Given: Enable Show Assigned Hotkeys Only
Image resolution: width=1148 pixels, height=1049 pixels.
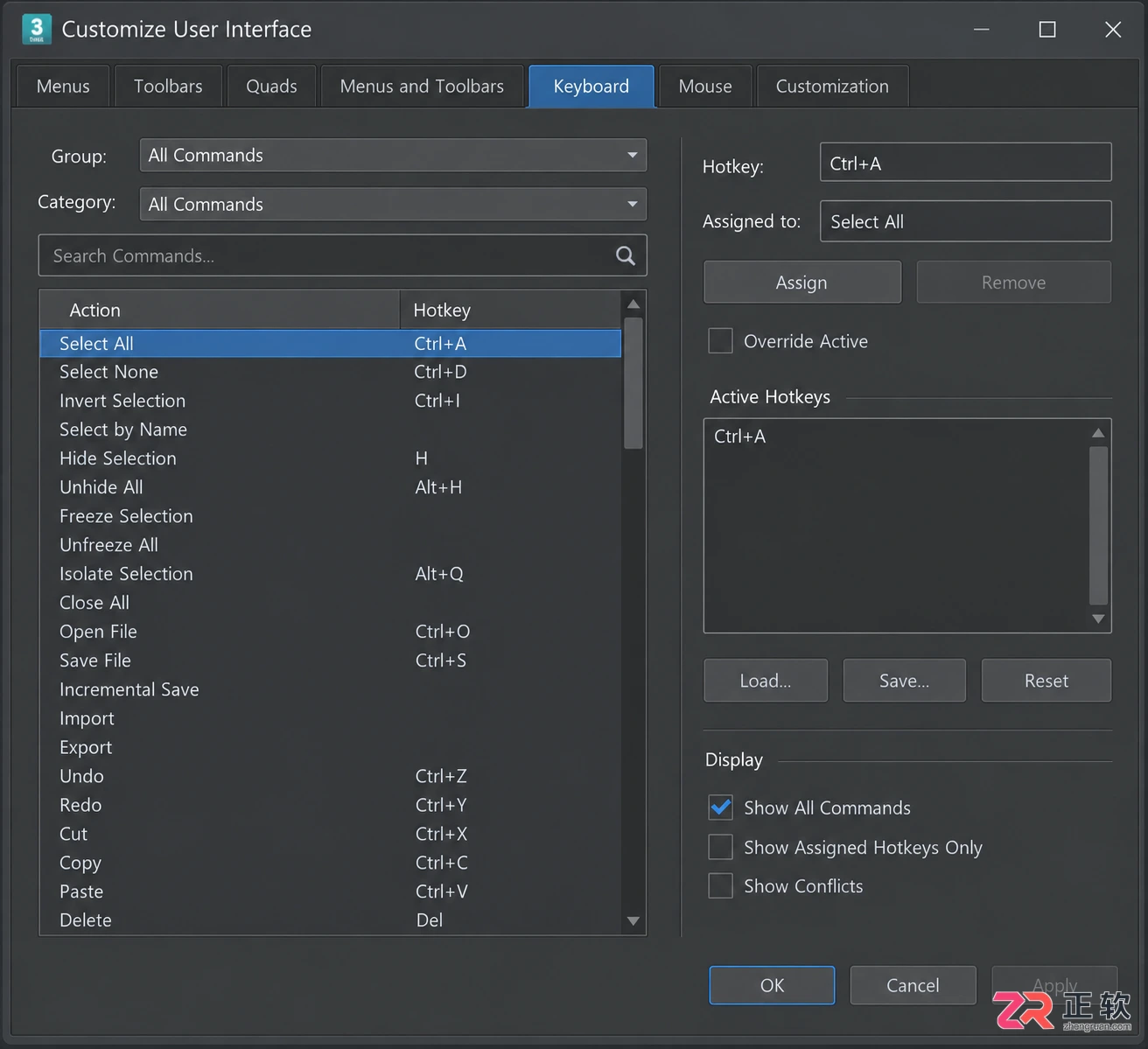Looking at the screenshot, I should 720,847.
